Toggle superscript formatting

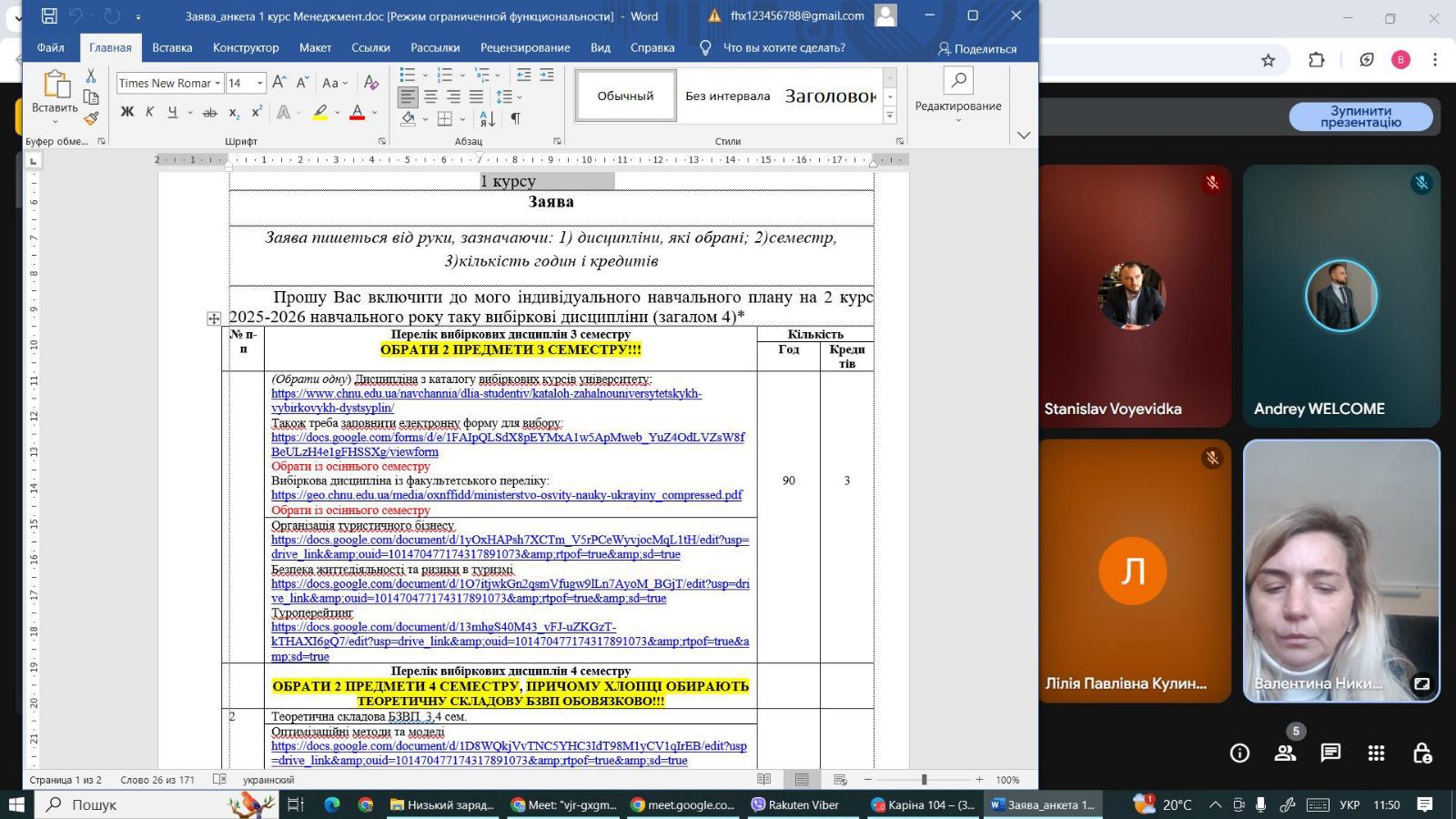[x=257, y=112]
